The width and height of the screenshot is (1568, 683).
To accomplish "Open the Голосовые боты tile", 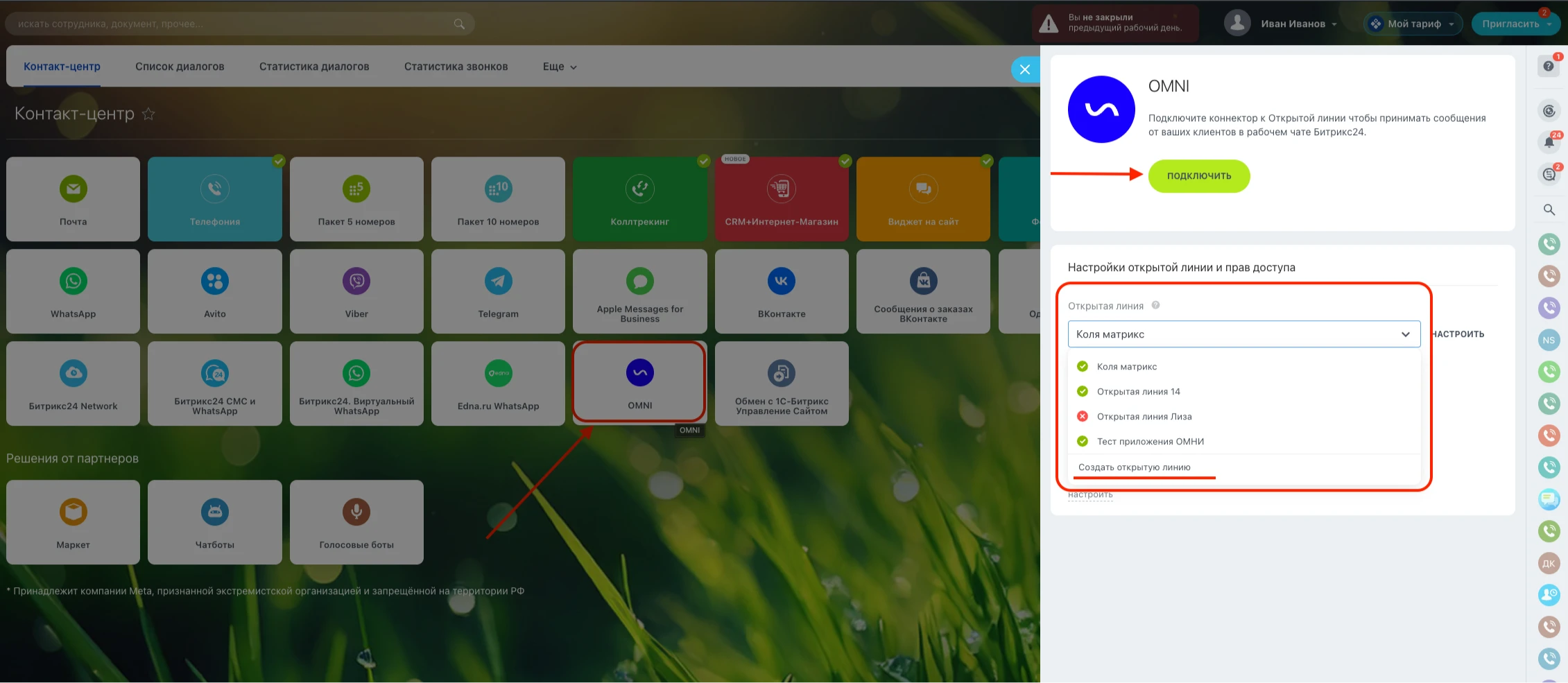I will (x=356, y=522).
